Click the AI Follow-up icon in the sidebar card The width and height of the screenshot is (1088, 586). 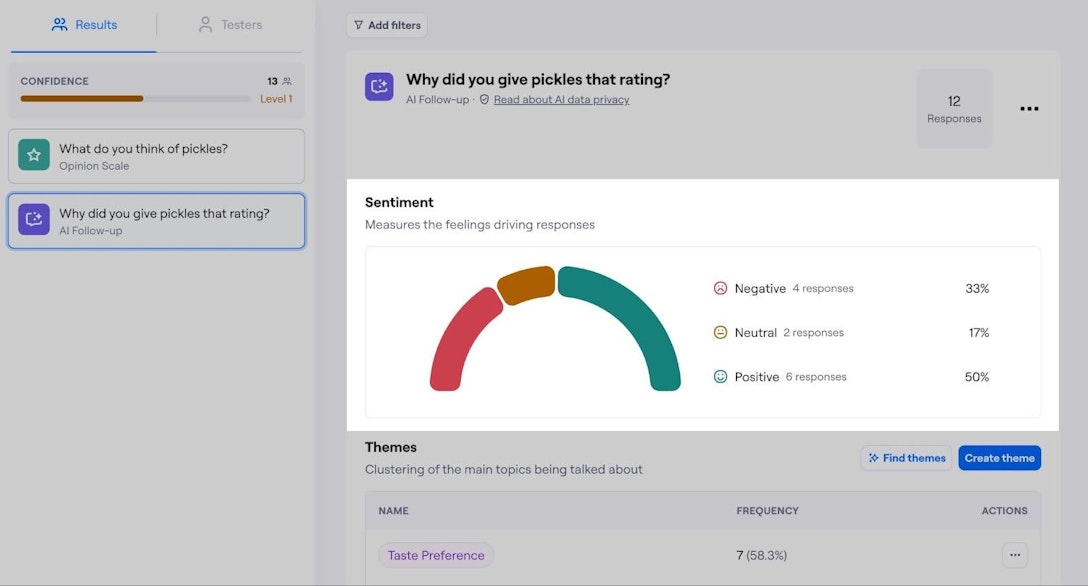pos(33,220)
